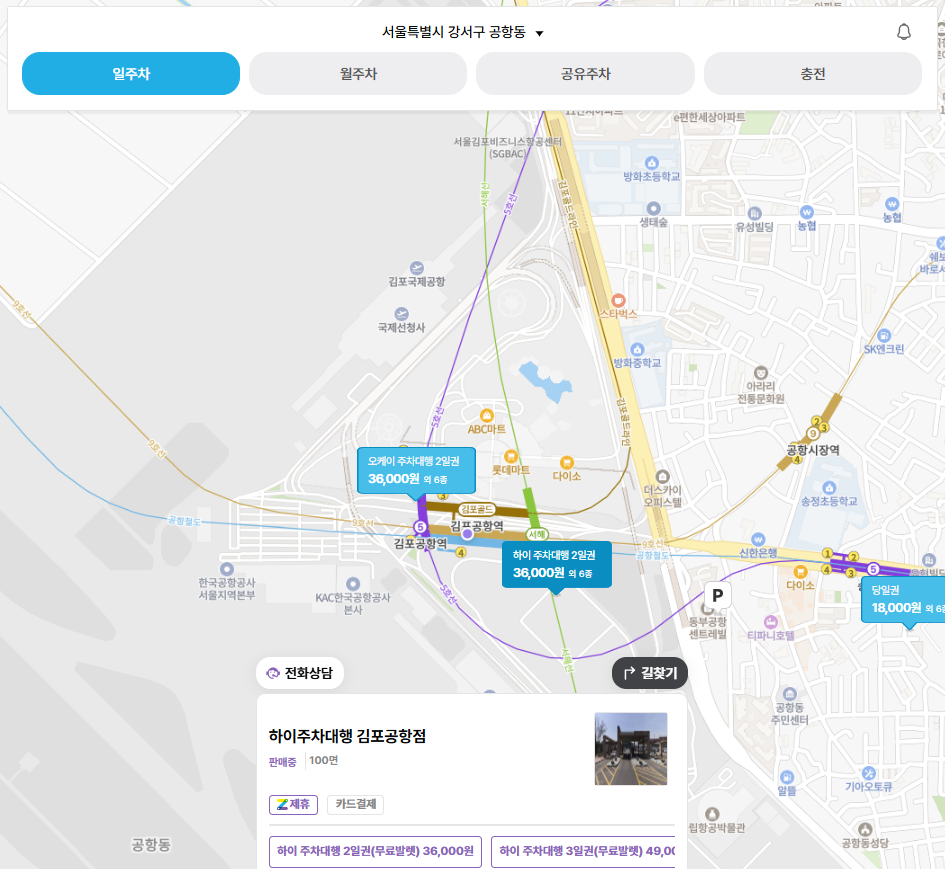
Task: Click the 더스카이 오피스텔 icon
Action: [x=662, y=477]
